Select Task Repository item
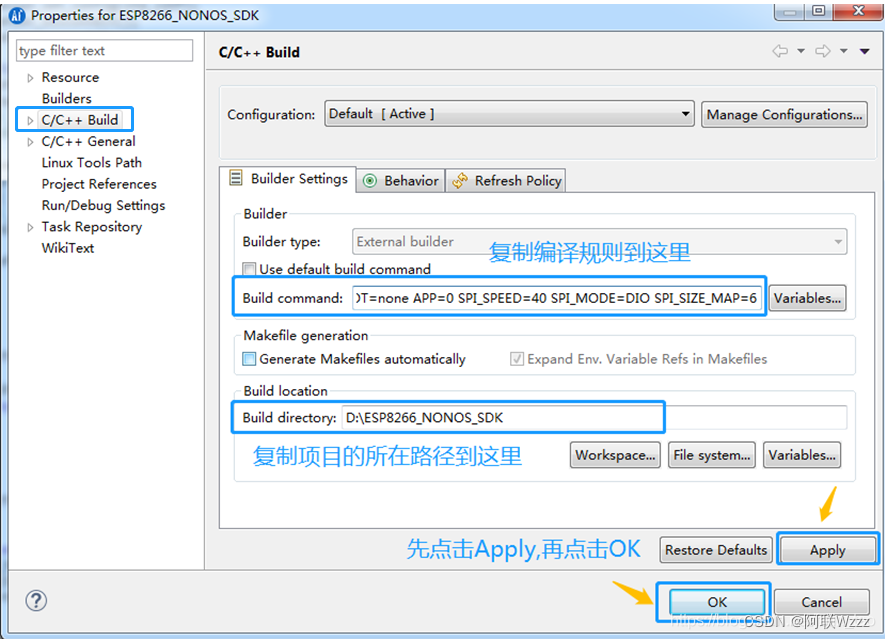 pos(92,227)
